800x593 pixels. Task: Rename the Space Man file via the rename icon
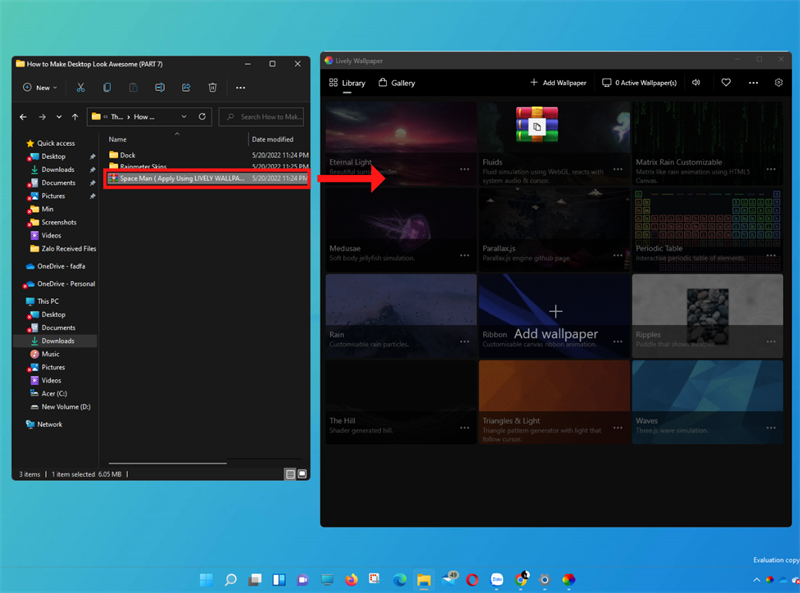click(x=160, y=88)
